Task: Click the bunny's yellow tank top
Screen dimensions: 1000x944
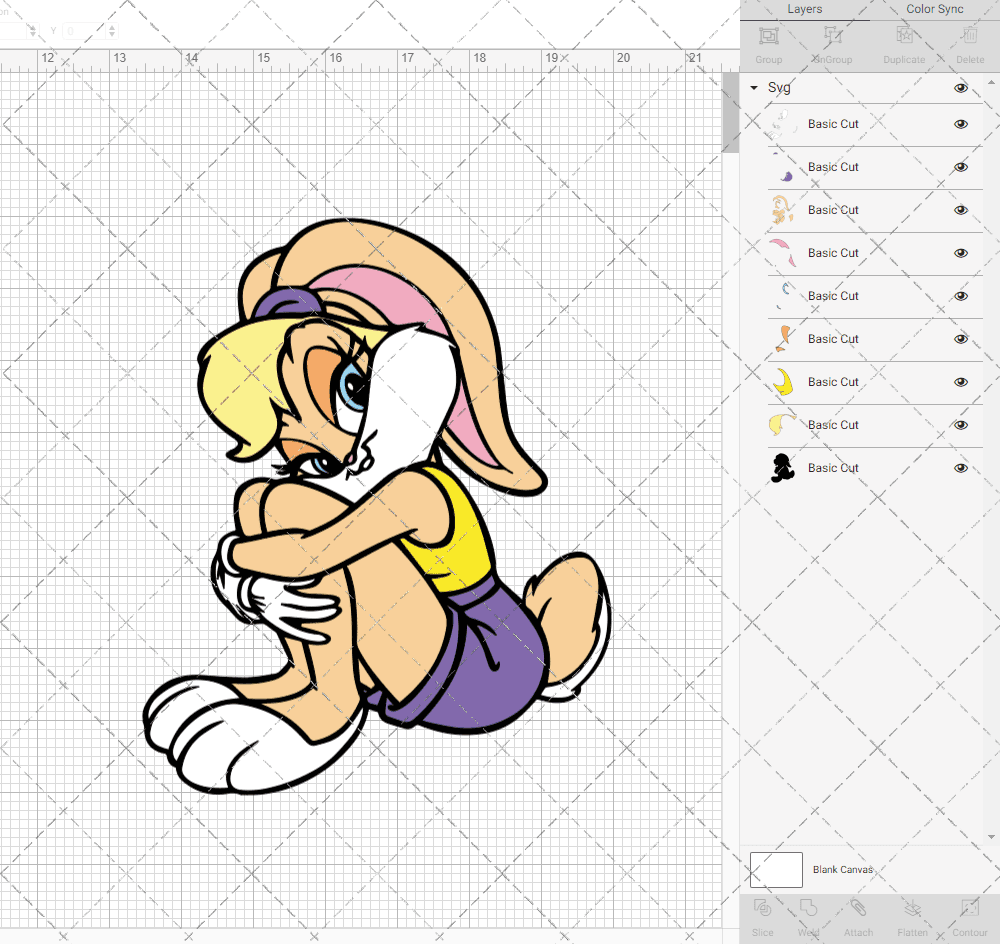Action: [466, 542]
